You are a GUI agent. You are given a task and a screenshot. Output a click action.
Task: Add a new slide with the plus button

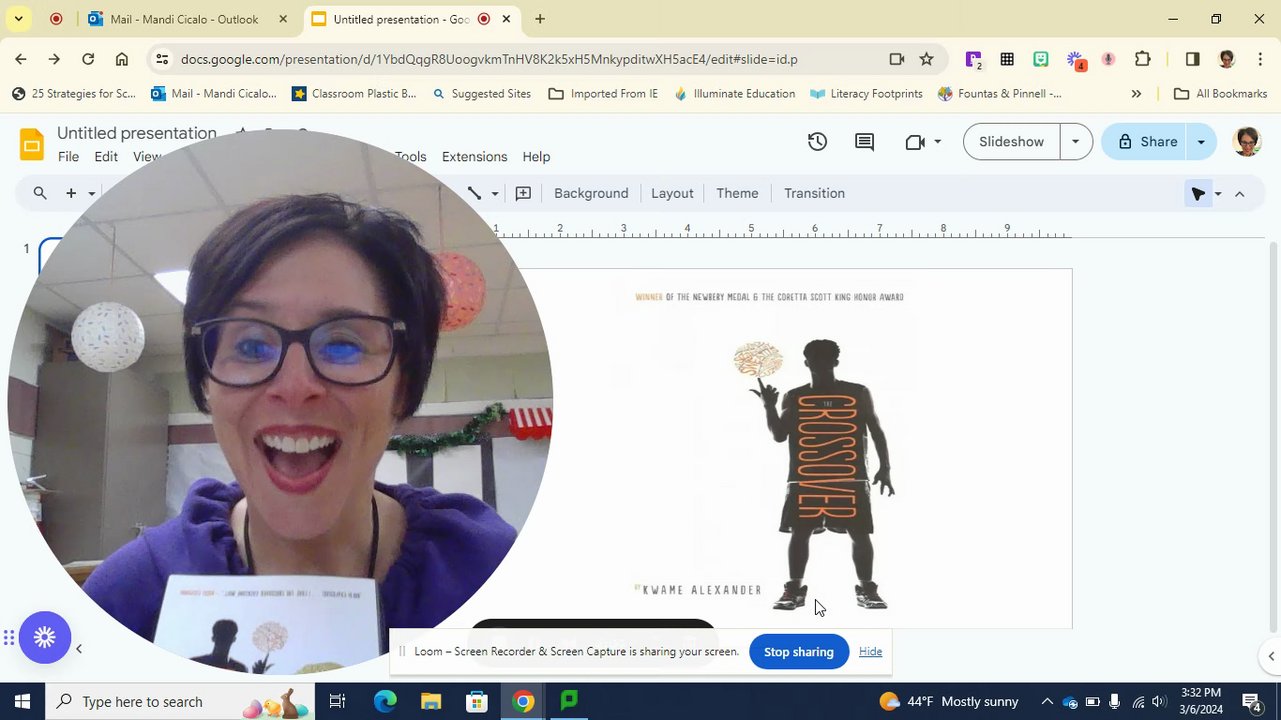pos(71,193)
